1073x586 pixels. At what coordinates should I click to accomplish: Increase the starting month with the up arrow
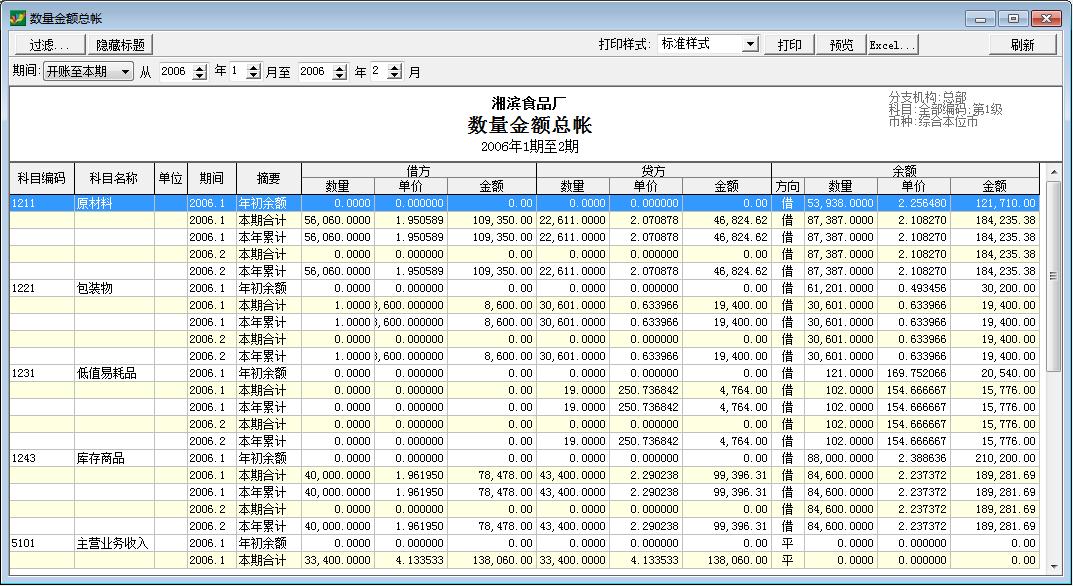pos(253,67)
